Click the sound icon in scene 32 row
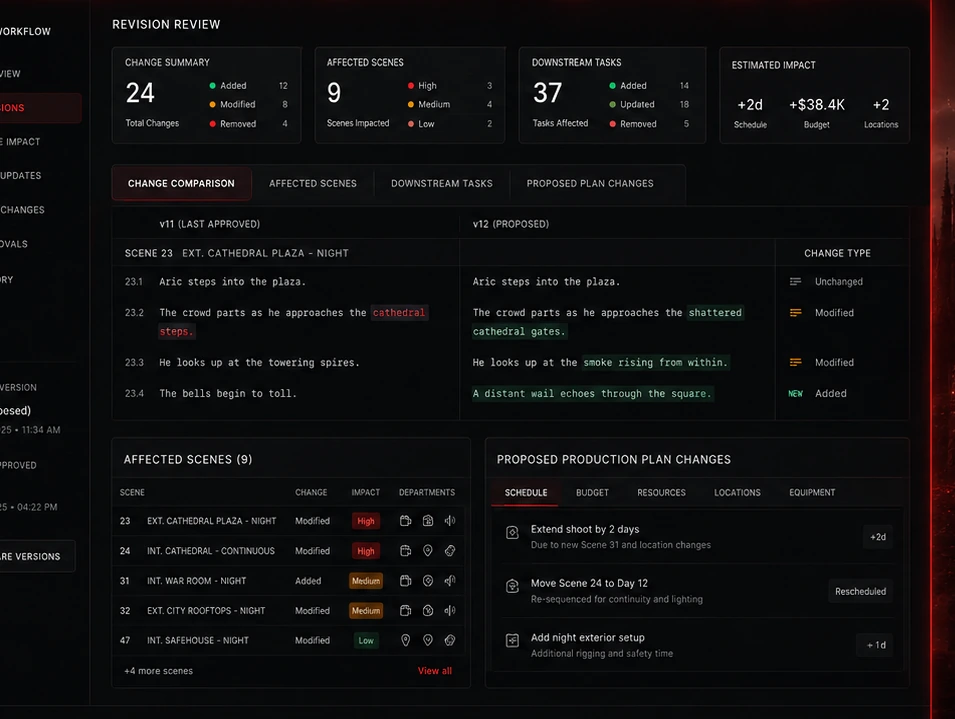 click(450, 610)
